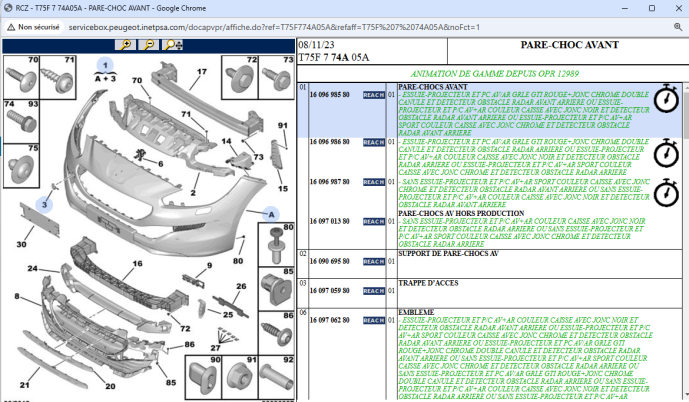This screenshot has width=689, height=402.
Task: Select fastener thumbnail numbered 90
Action: coord(203,377)
